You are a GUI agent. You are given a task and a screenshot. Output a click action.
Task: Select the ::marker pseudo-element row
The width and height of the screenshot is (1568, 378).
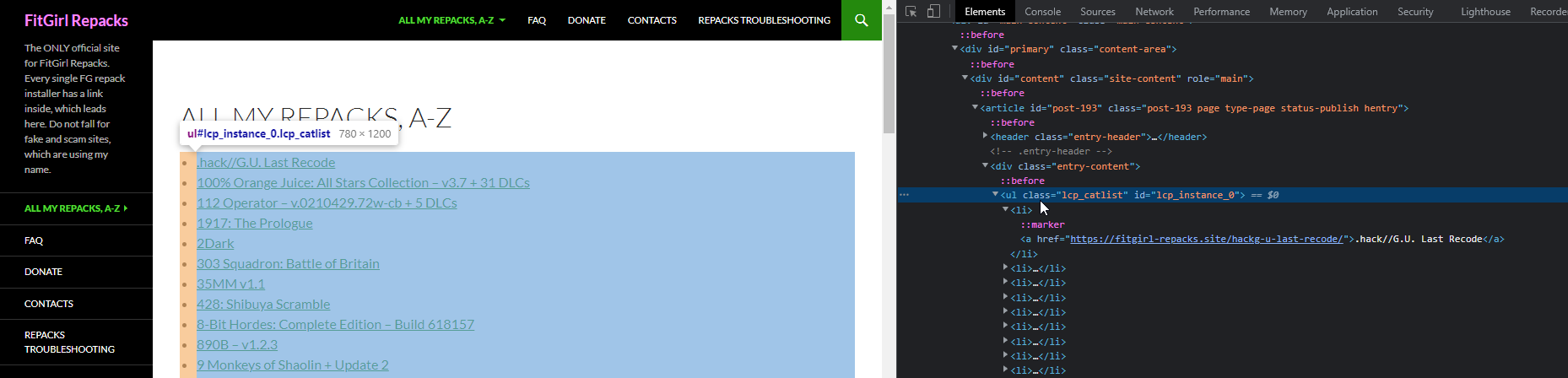1042,224
